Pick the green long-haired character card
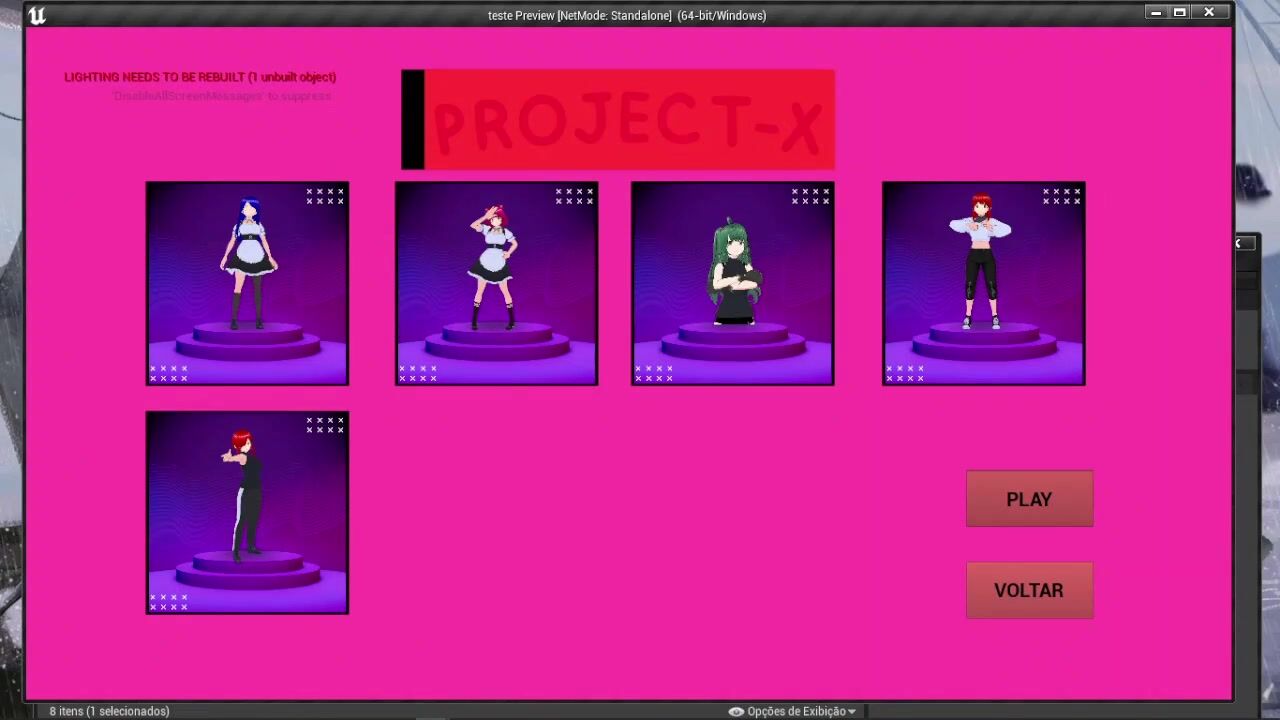This screenshot has width=1280, height=720. coord(732,283)
